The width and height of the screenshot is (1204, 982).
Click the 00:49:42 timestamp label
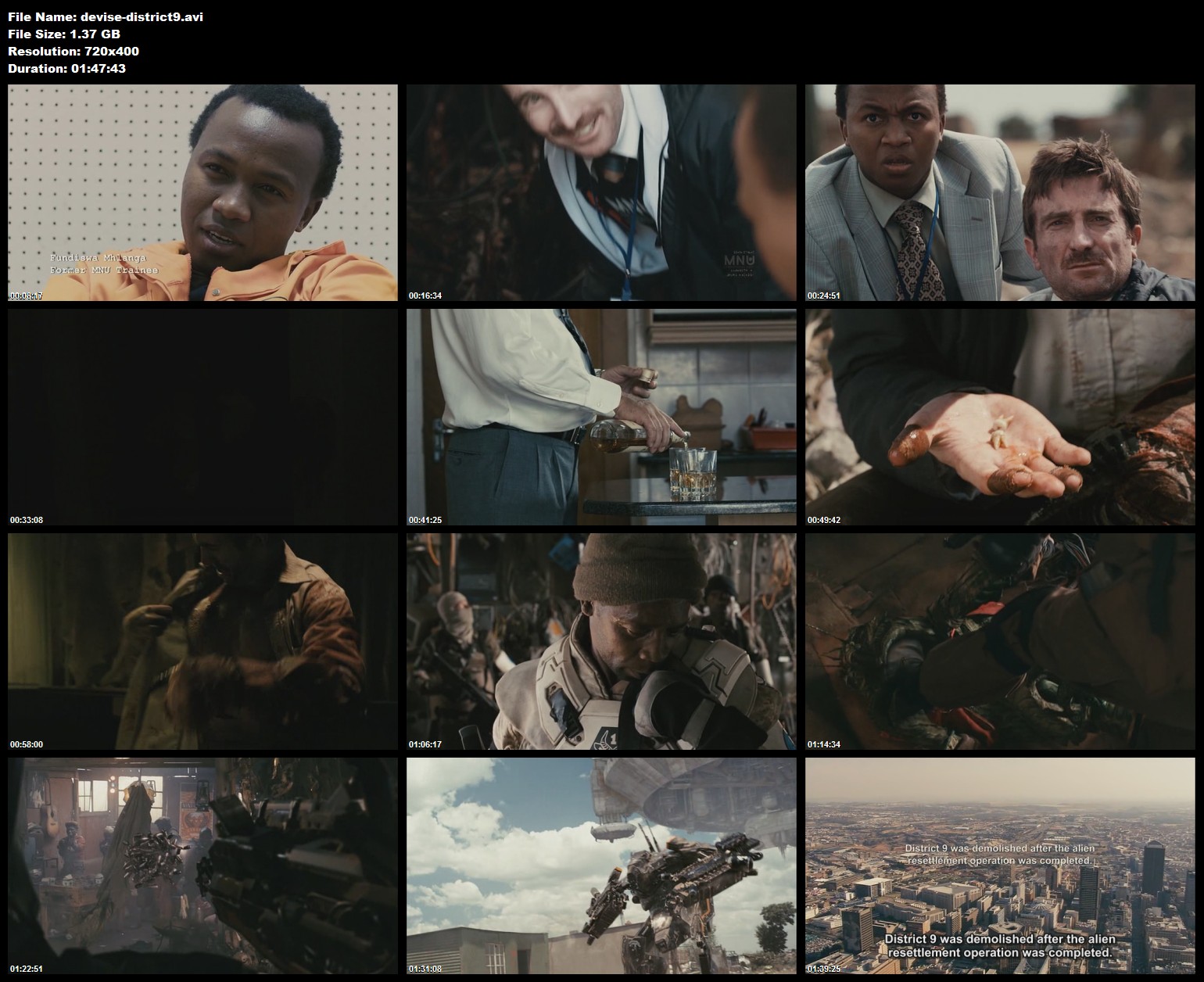(x=824, y=520)
